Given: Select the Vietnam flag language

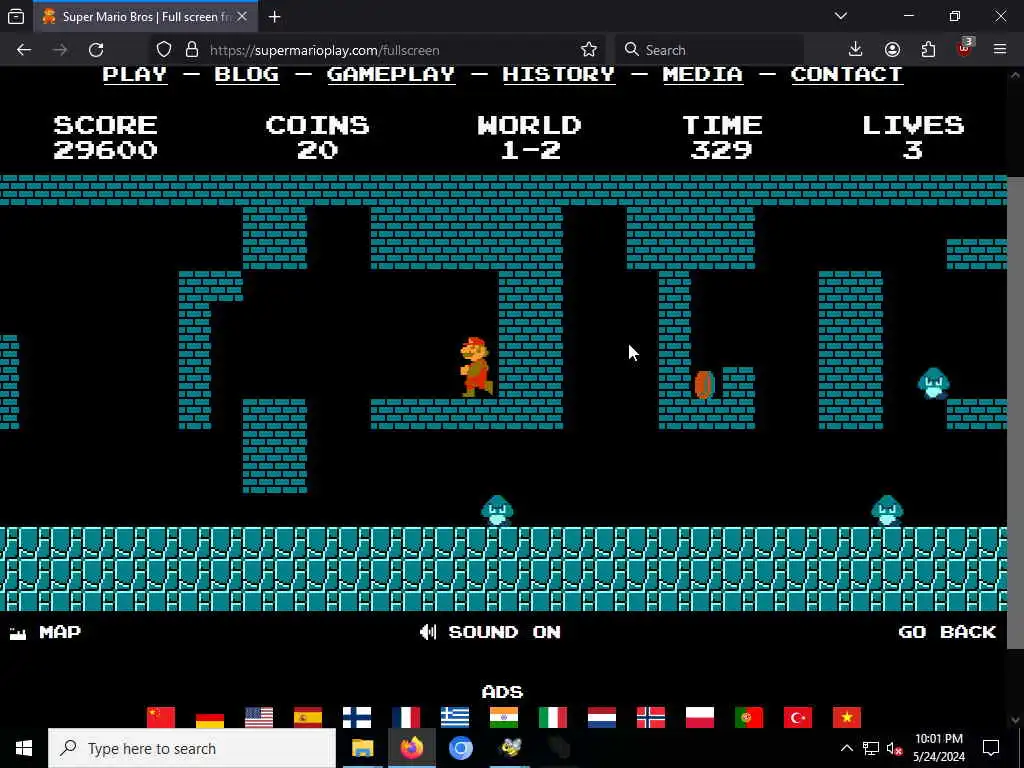Looking at the screenshot, I should click(x=846, y=717).
